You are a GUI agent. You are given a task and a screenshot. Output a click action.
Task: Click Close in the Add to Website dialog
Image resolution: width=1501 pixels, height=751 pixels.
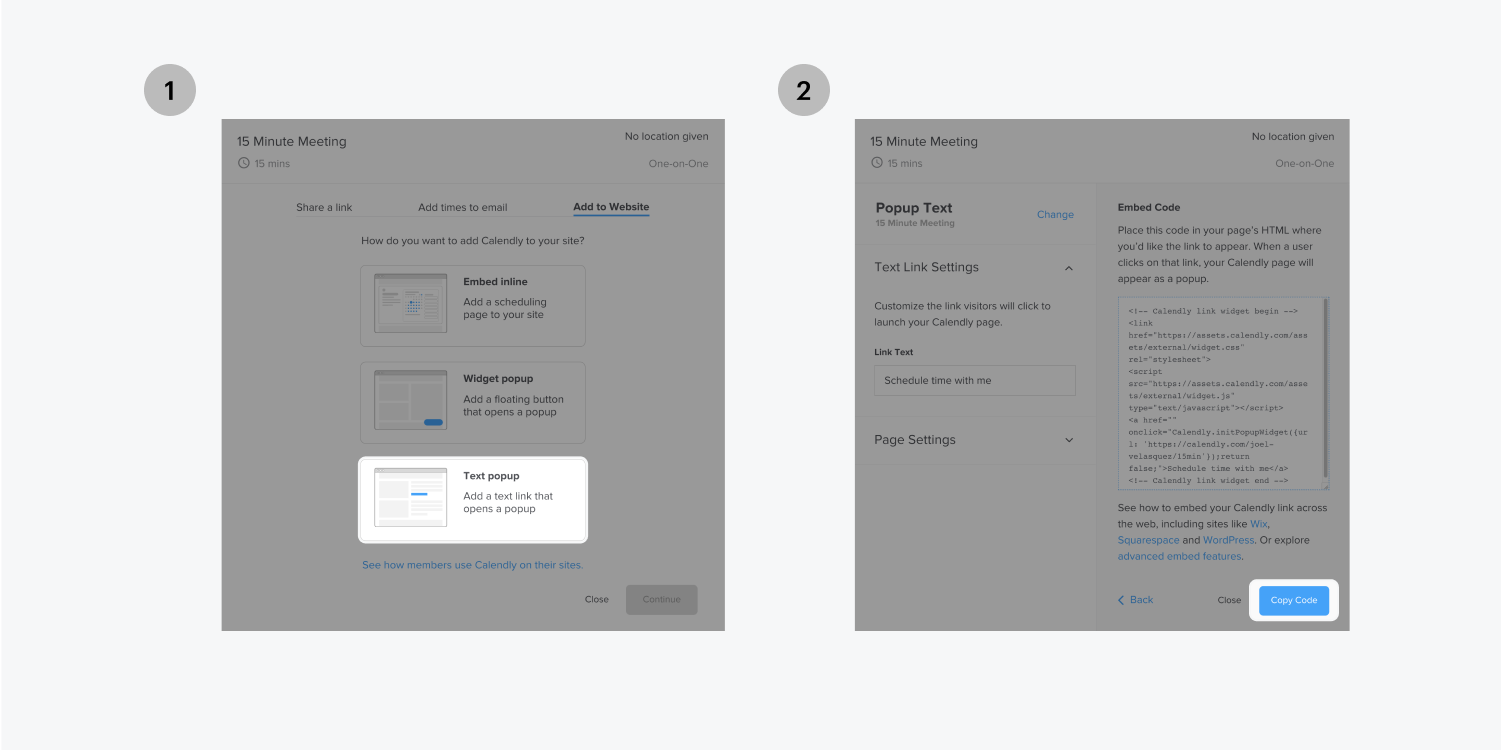tap(597, 599)
